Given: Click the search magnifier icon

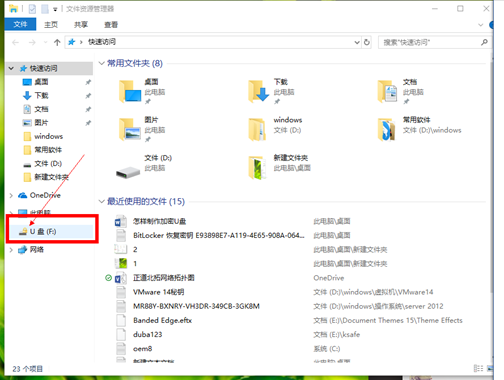Looking at the screenshot, I should [x=484, y=42].
